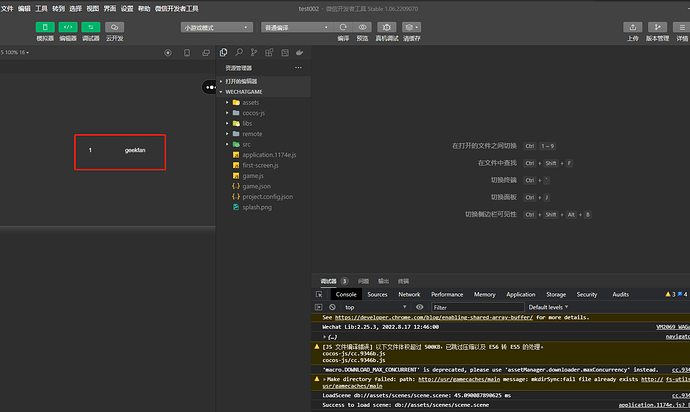Switch to the 终端 terminal tab
The width and height of the screenshot is (690, 412).
(403, 281)
